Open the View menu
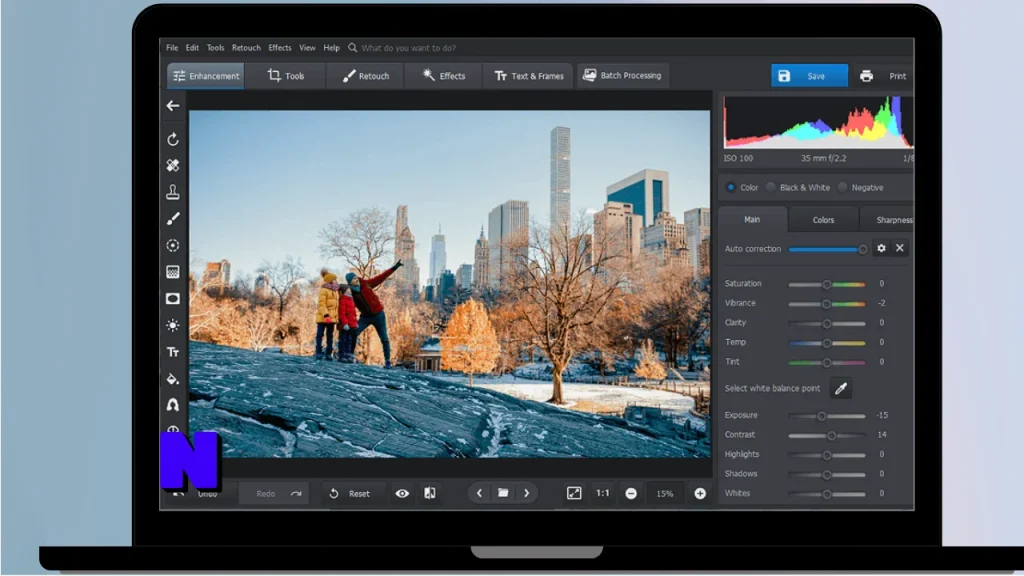Viewport: 1024px width, 576px height. 307,48
